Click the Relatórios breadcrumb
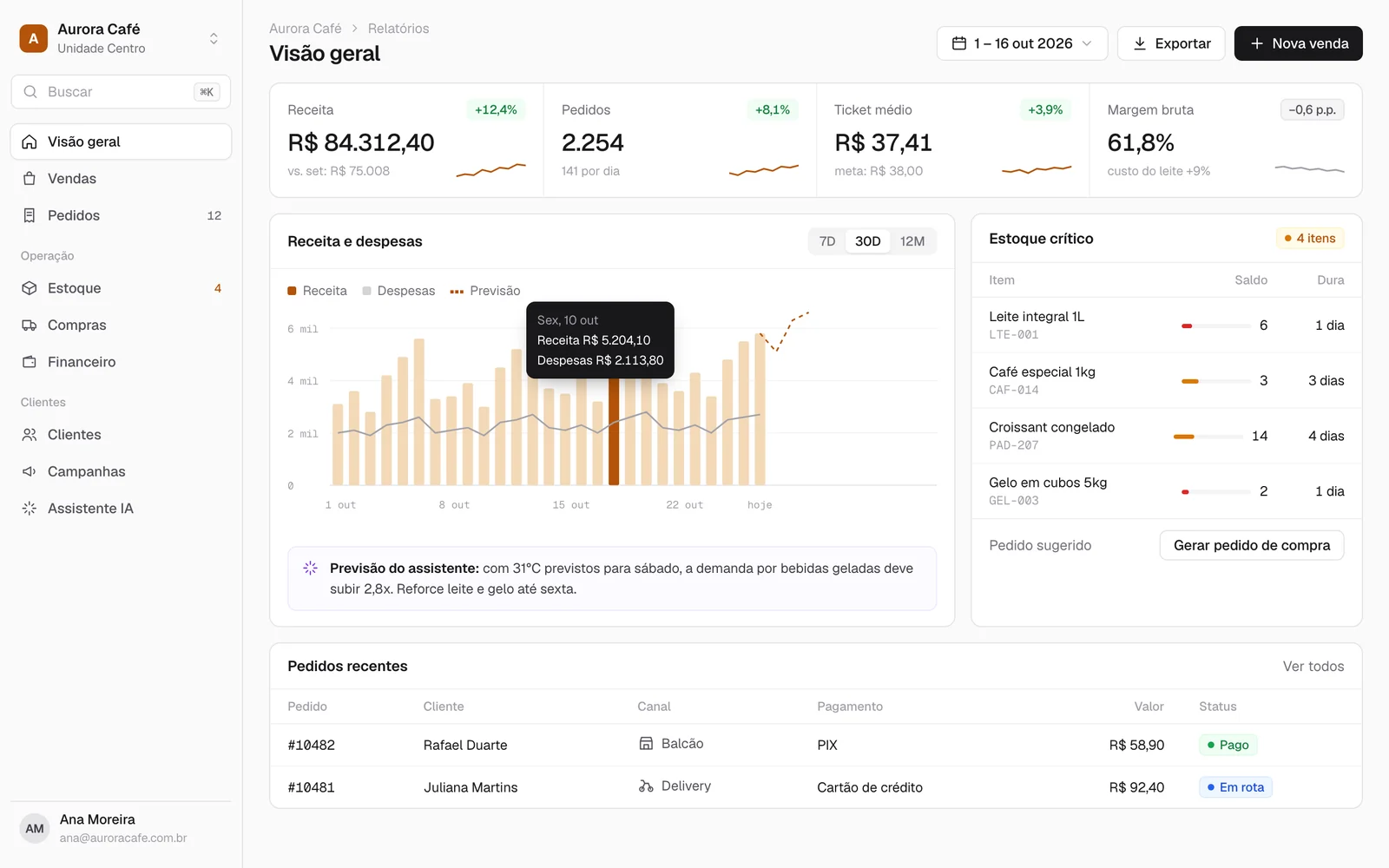1389x868 pixels. coord(398,29)
